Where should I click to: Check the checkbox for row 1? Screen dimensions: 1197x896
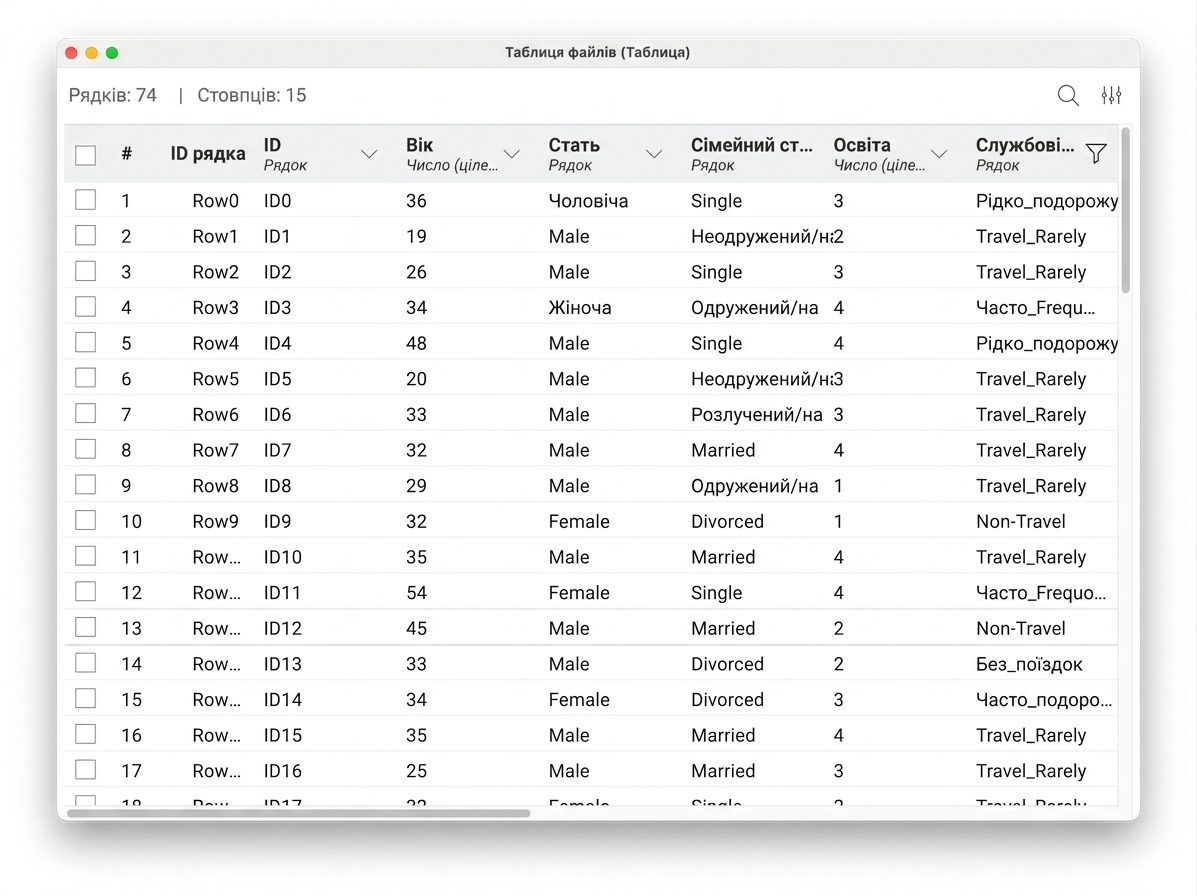86,200
